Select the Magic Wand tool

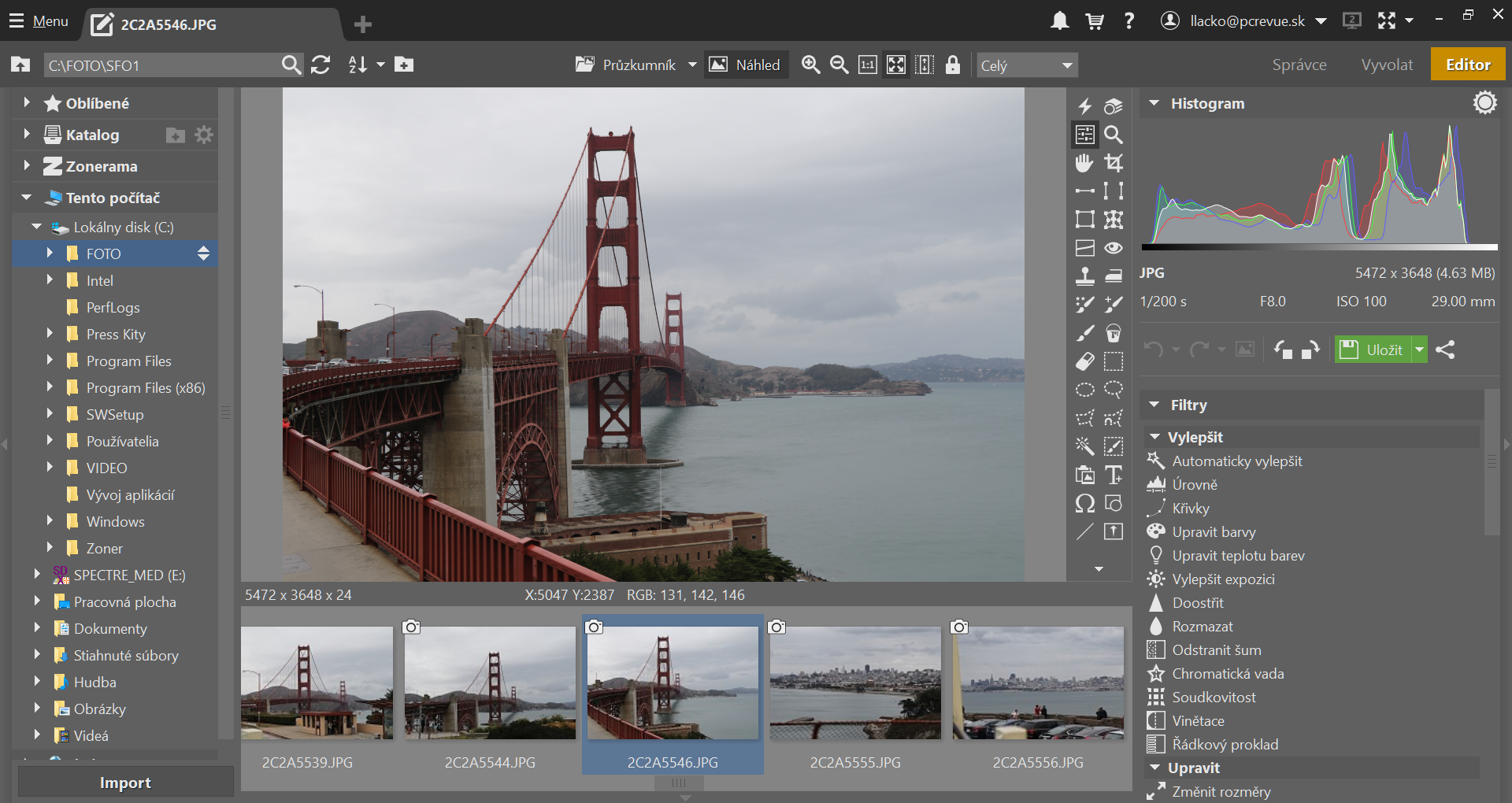point(1084,446)
